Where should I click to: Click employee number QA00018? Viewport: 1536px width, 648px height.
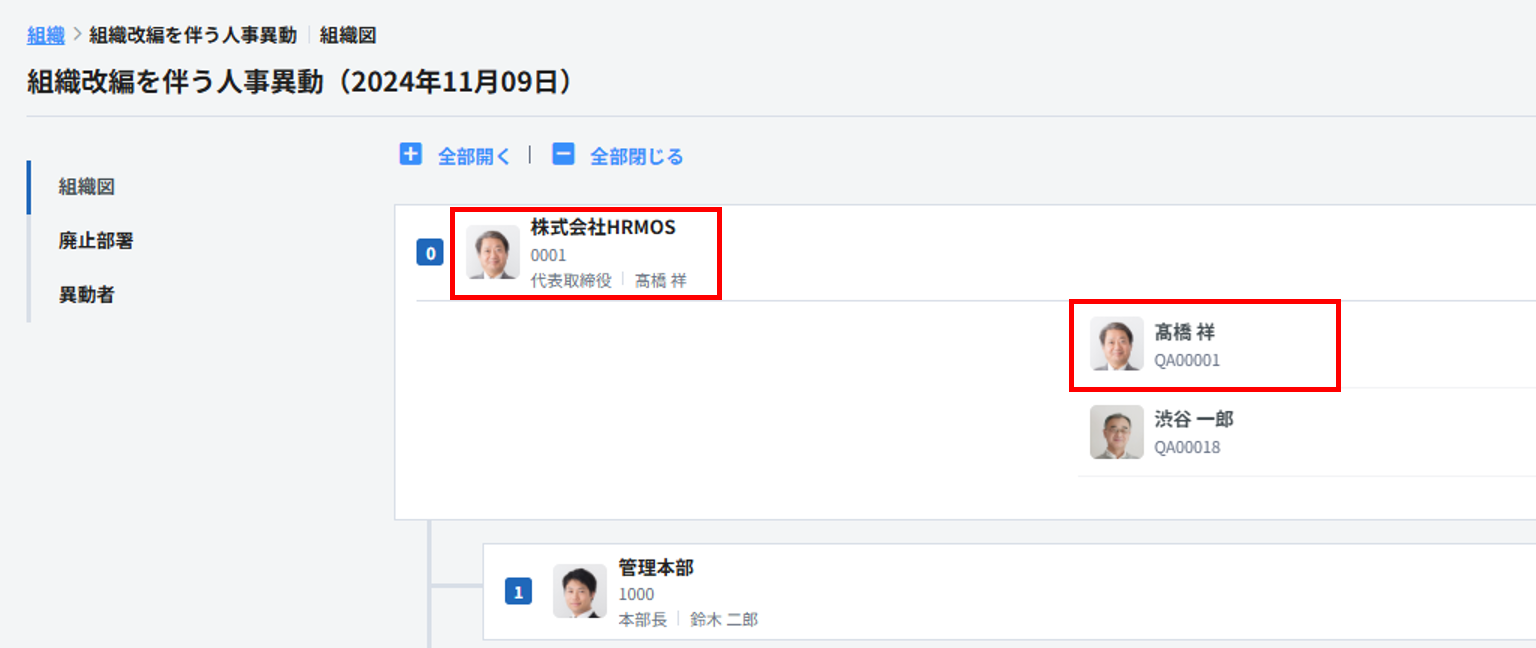(x=1187, y=447)
